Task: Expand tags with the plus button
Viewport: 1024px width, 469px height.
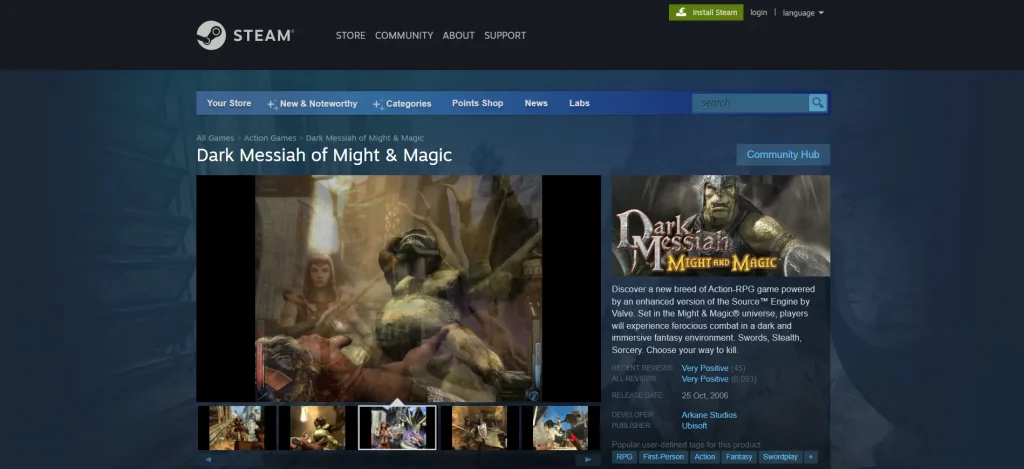Action: click(810, 457)
